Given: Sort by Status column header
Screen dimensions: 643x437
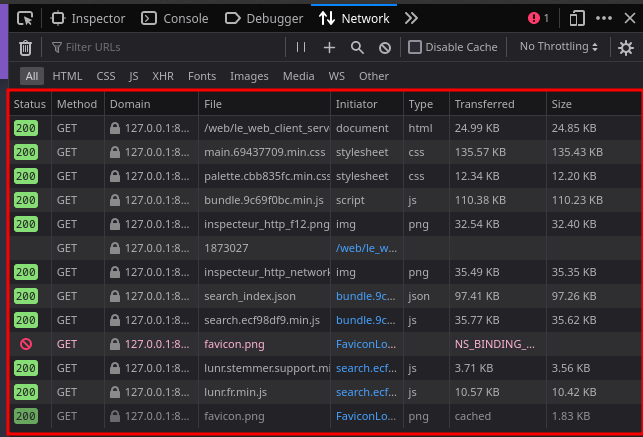Looking at the screenshot, I should click(x=30, y=104).
